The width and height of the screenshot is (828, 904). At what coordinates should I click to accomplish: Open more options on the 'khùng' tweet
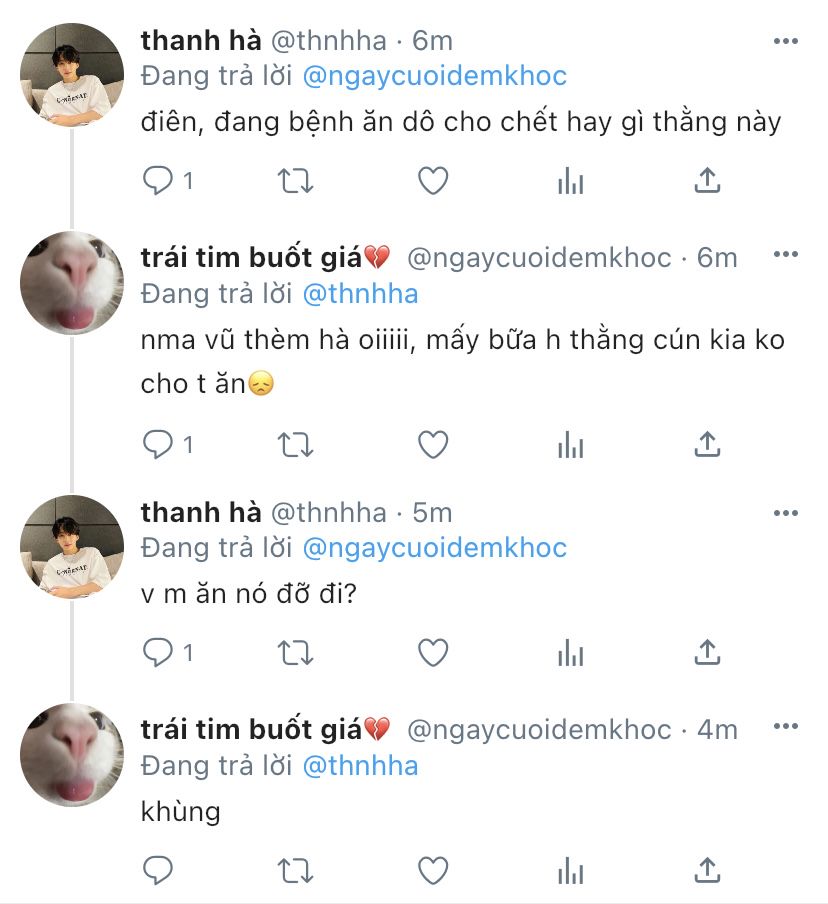[786, 731]
